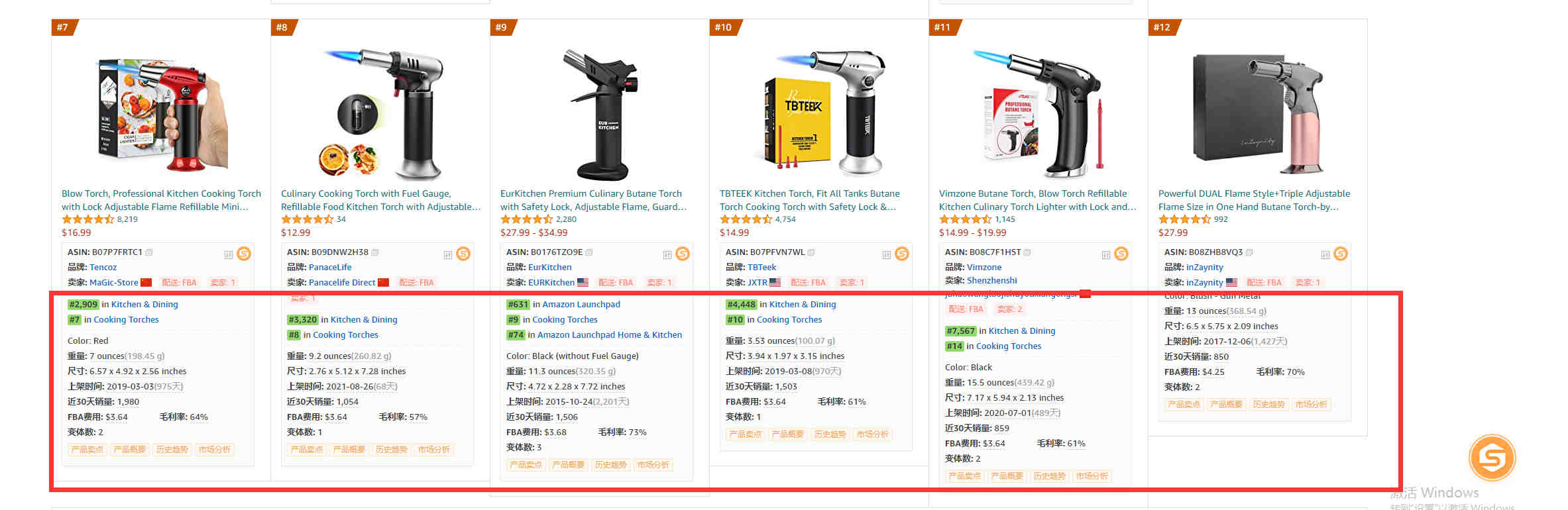1568x510 pixels.
Task: Copy ASIN B09DNW2H38 with the copy icon
Action: (375, 252)
